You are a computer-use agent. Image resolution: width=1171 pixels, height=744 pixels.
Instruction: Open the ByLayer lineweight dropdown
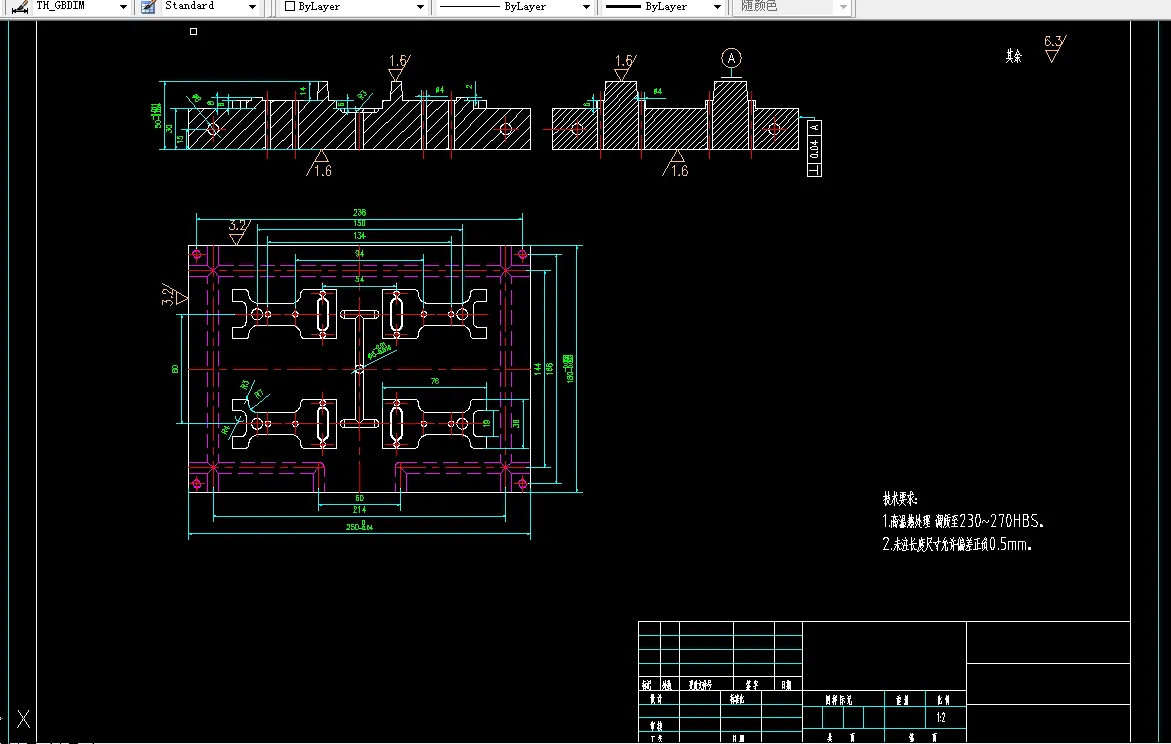[x=717, y=7]
